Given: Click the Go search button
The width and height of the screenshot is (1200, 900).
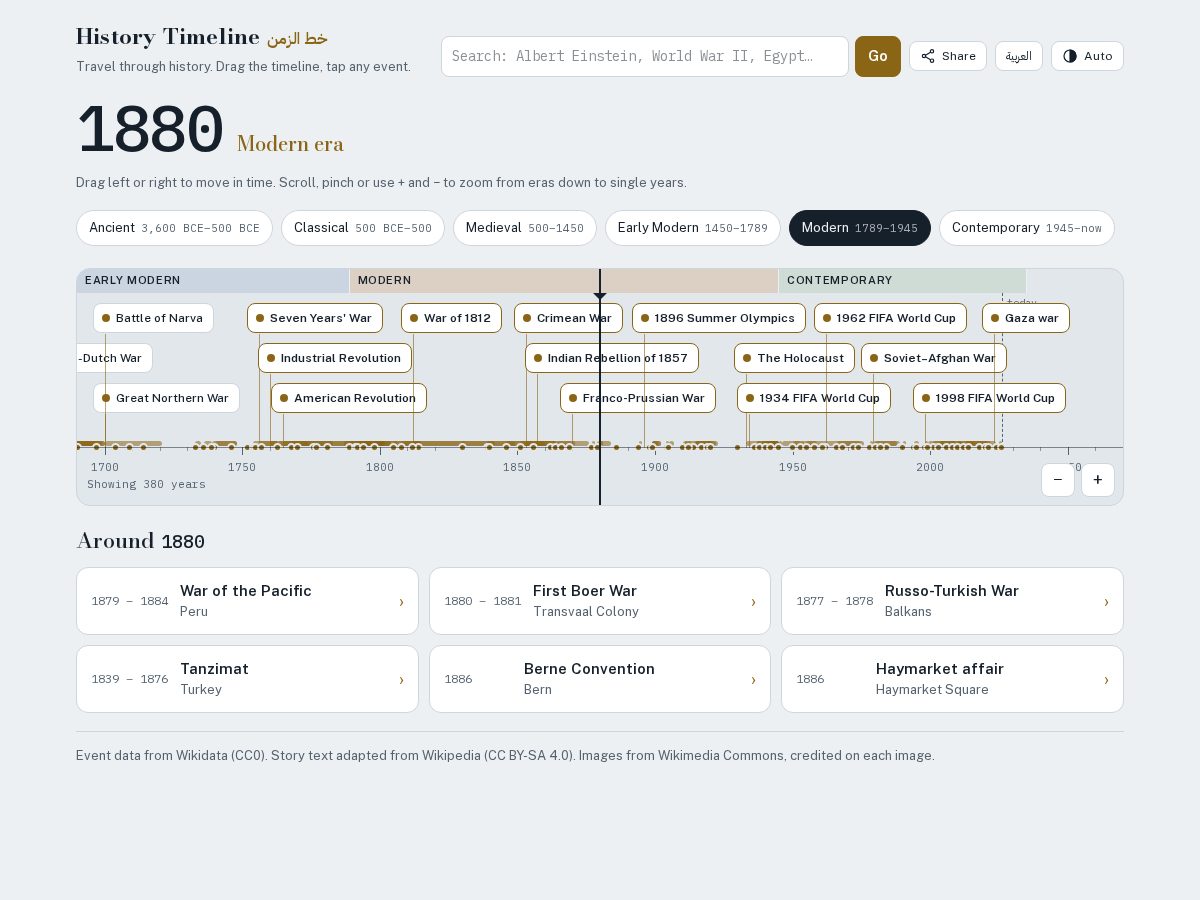Looking at the screenshot, I should 878,56.
